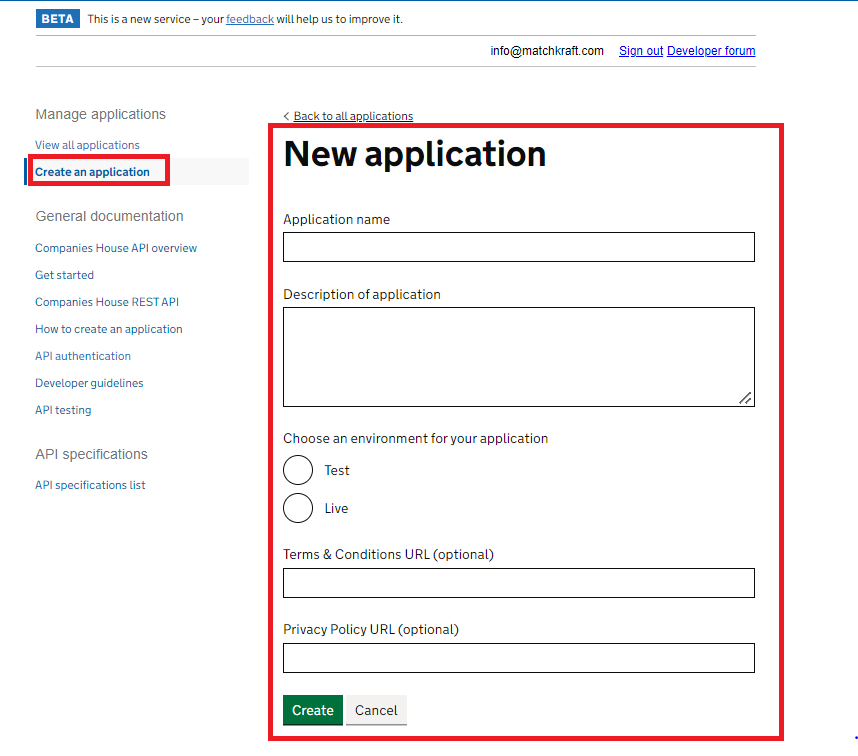Open the Get started documentation

click(65, 275)
